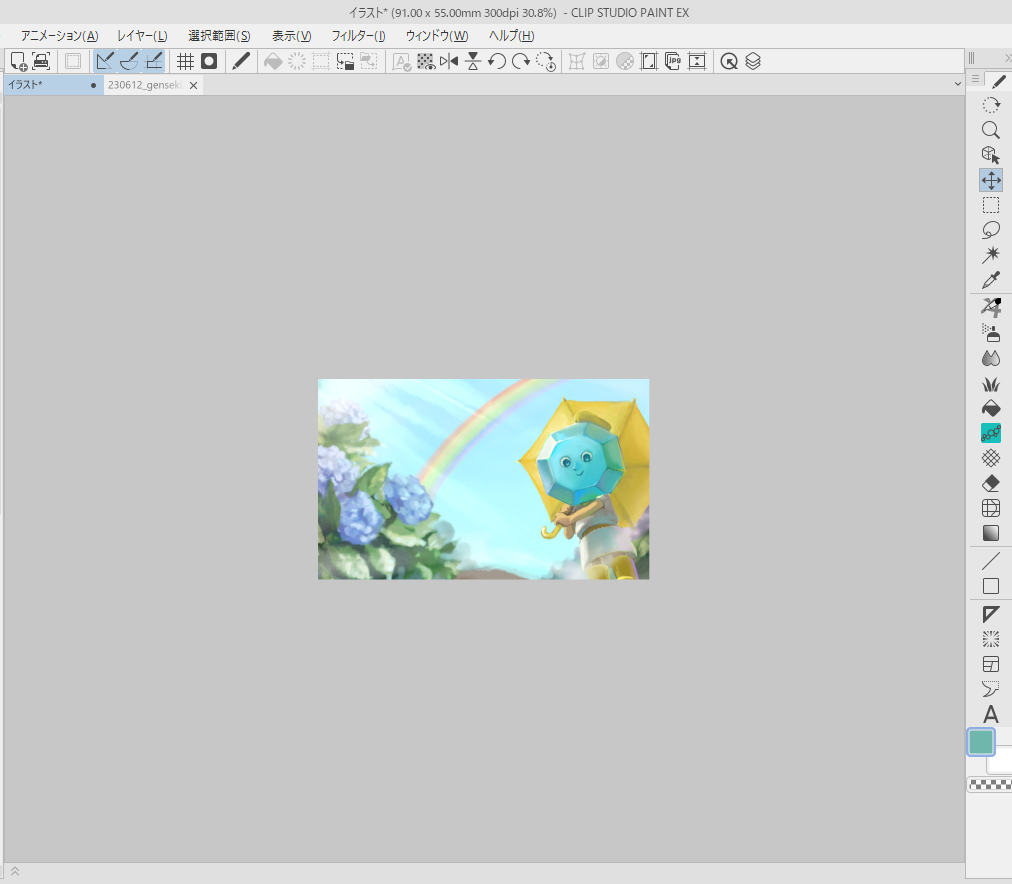Select the Zoom magnifier tool
The height and width of the screenshot is (884, 1012).
(x=991, y=130)
